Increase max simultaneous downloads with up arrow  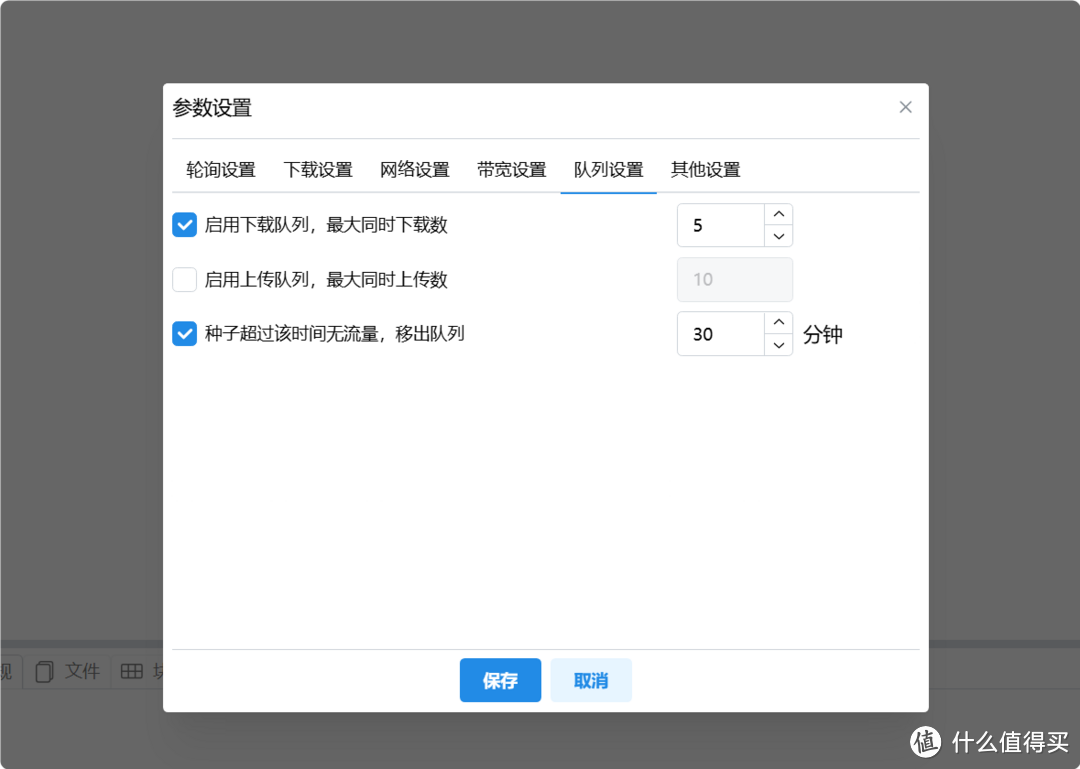778,213
